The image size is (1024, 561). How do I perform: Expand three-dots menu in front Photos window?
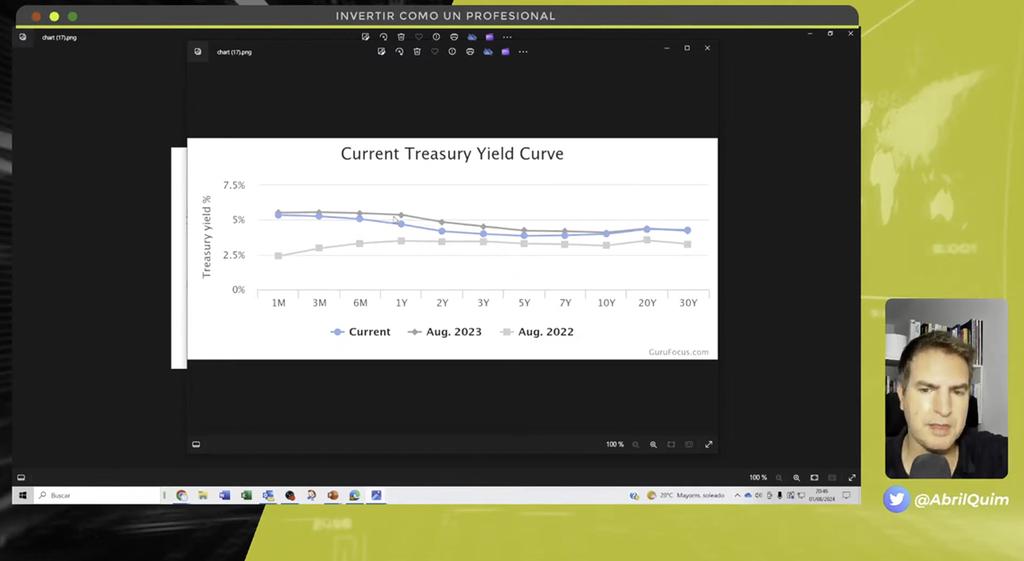click(x=523, y=51)
